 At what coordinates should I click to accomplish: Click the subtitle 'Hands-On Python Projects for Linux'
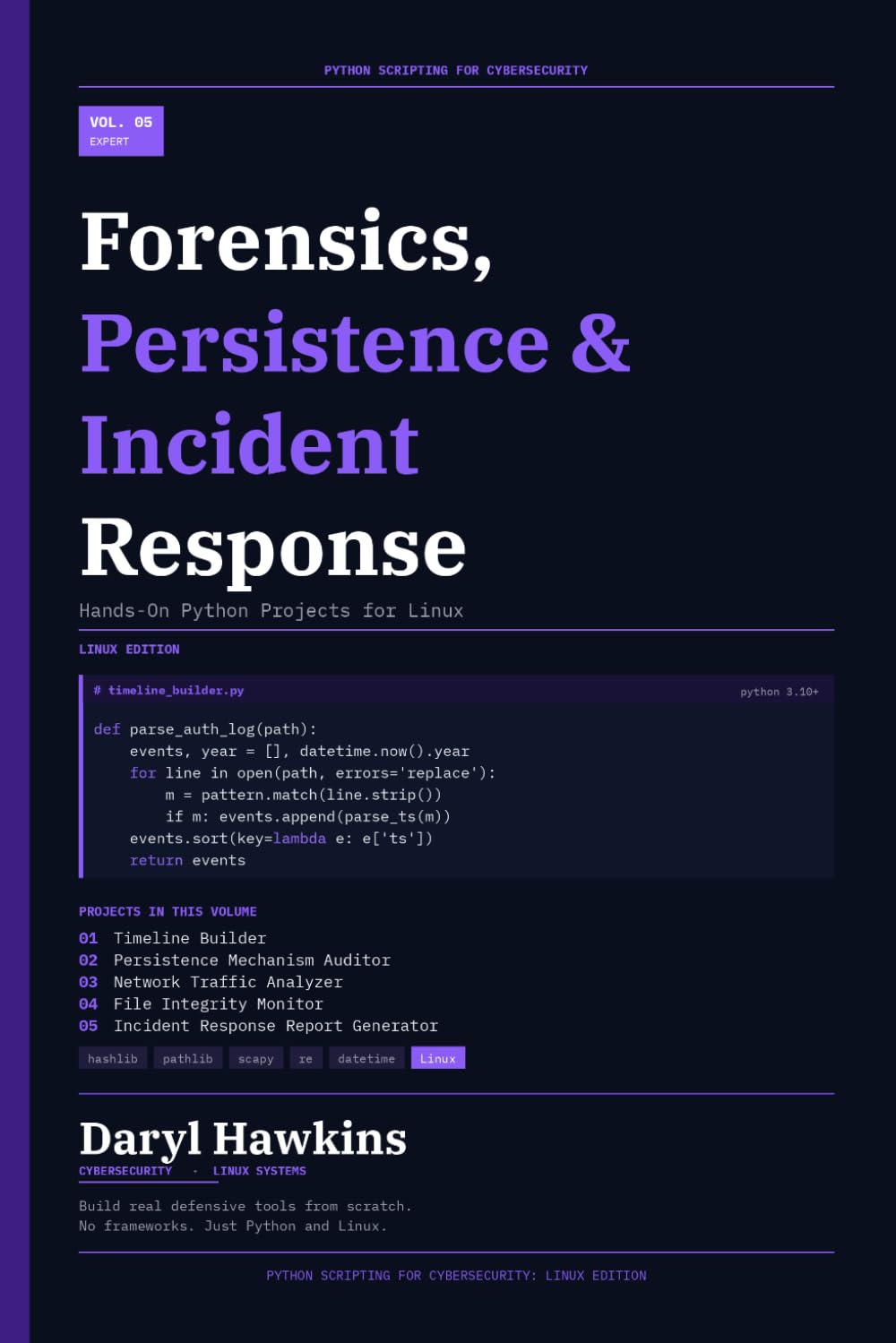click(x=271, y=610)
